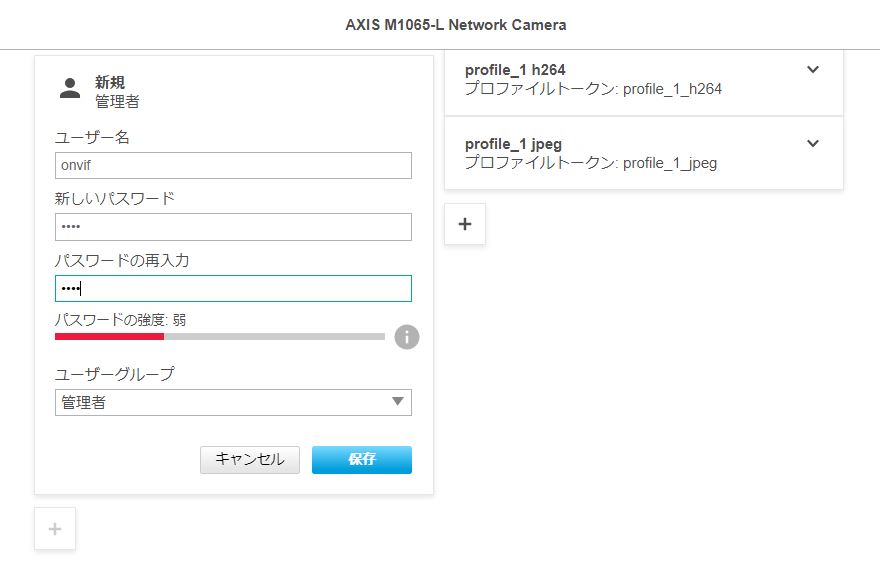Click the パスワードの再入力 field
Screen dimensions: 880x571
tap(233, 289)
